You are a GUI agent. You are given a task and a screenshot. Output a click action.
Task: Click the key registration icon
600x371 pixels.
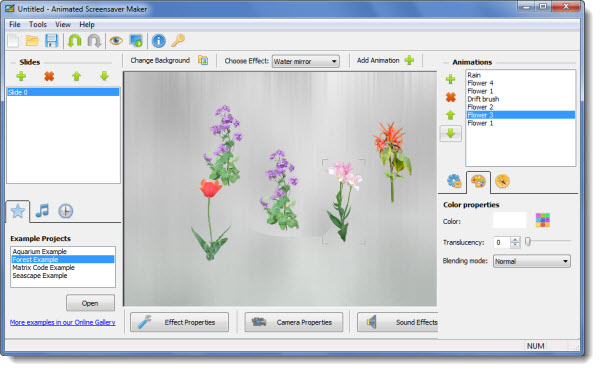pos(178,41)
